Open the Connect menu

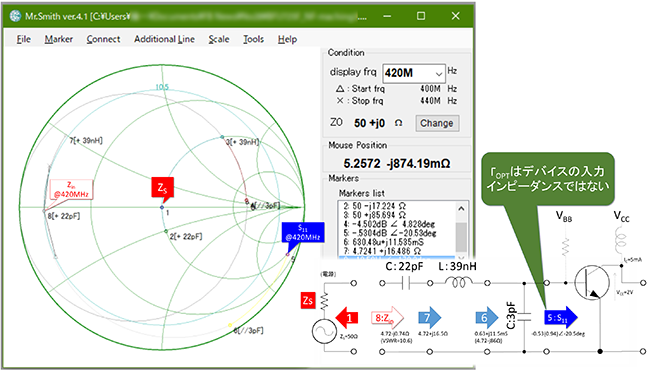tap(103, 39)
